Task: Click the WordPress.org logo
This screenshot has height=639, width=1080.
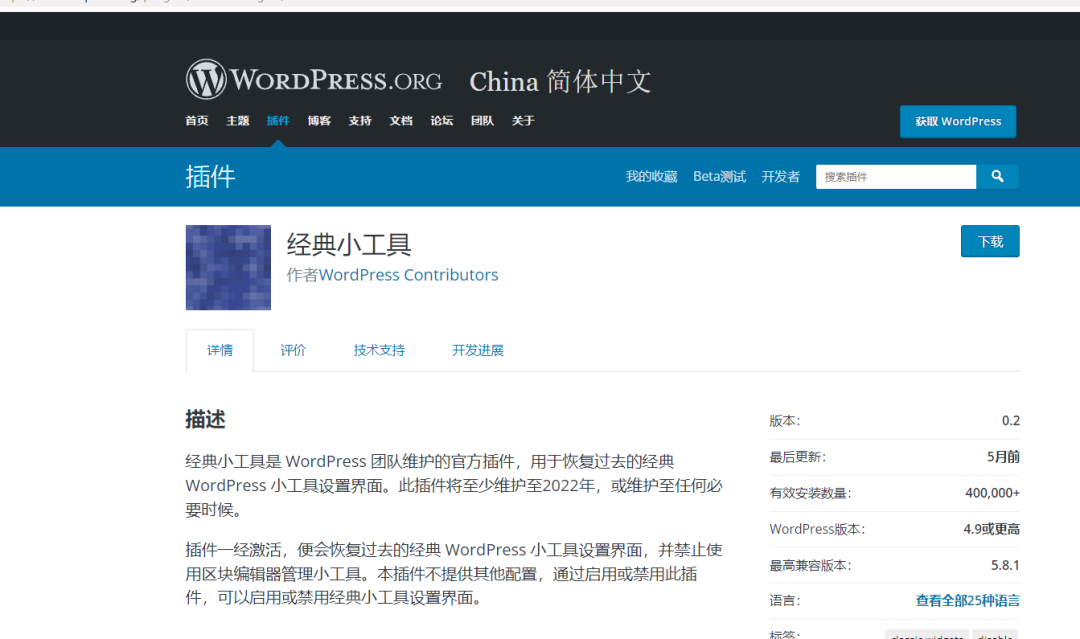Action: click(314, 79)
